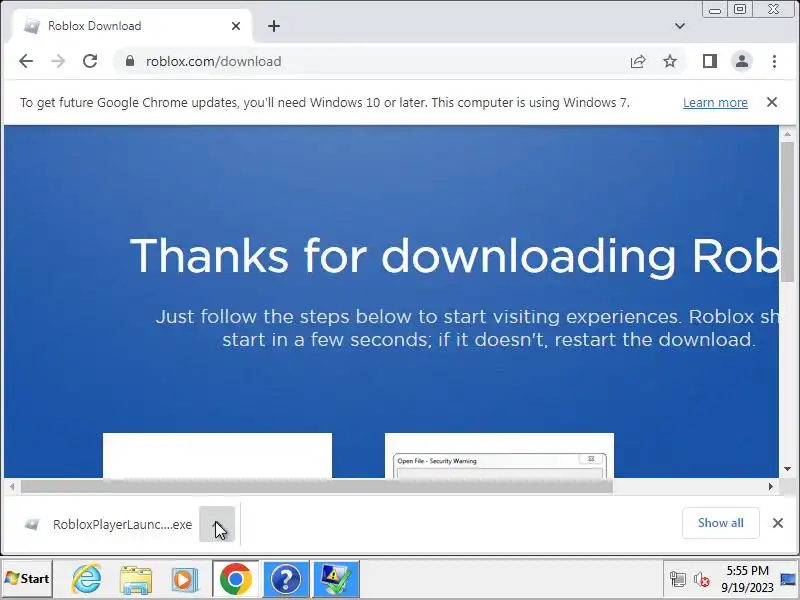The width and height of the screenshot is (800, 600).
Task: Minimize the Chrome window
Action: pos(715,10)
